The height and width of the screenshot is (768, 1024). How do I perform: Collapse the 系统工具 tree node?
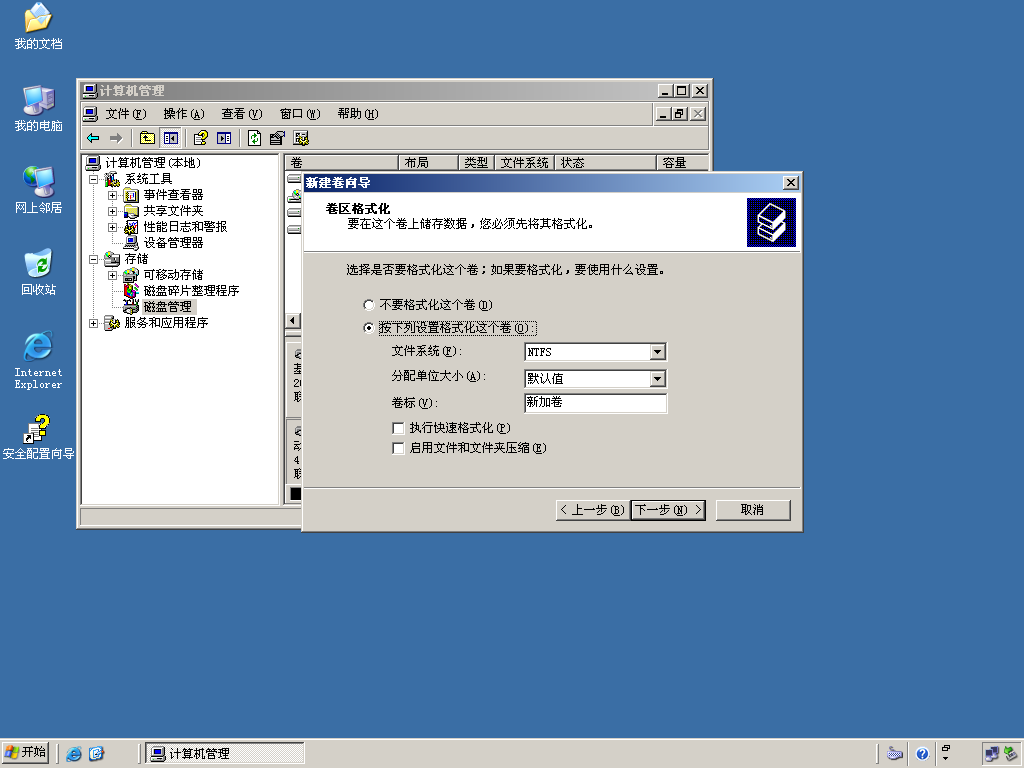(x=93, y=179)
